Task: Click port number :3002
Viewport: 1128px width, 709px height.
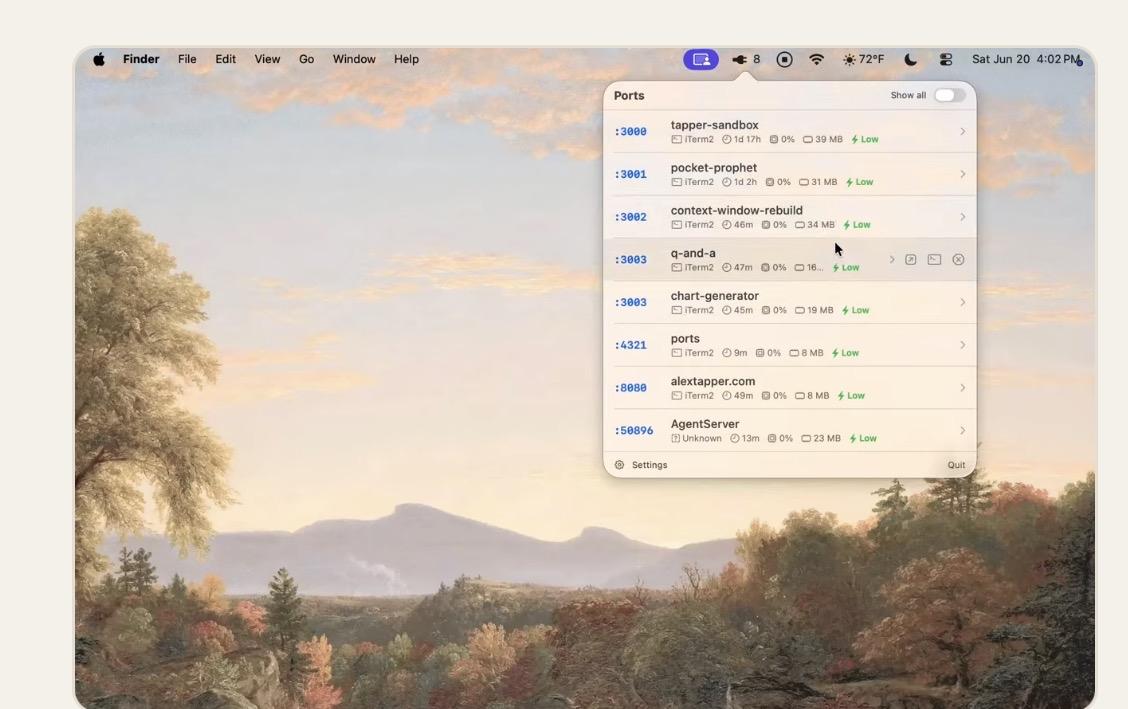Action: click(x=630, y=217)
